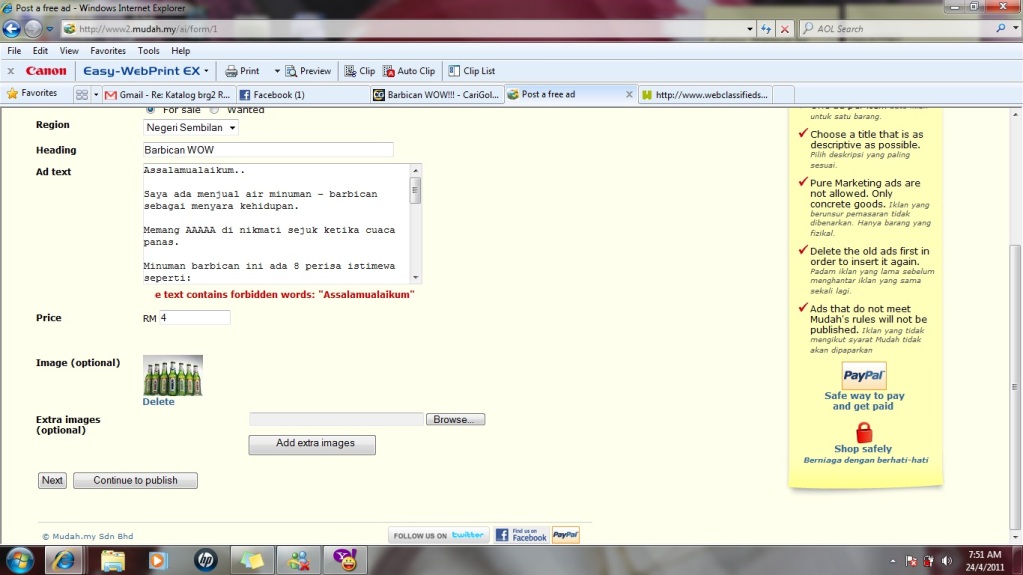Image resolution: width=1023 pixels, height=575 pixels.
Task: Open the Favorites star button
Action: 32,93
